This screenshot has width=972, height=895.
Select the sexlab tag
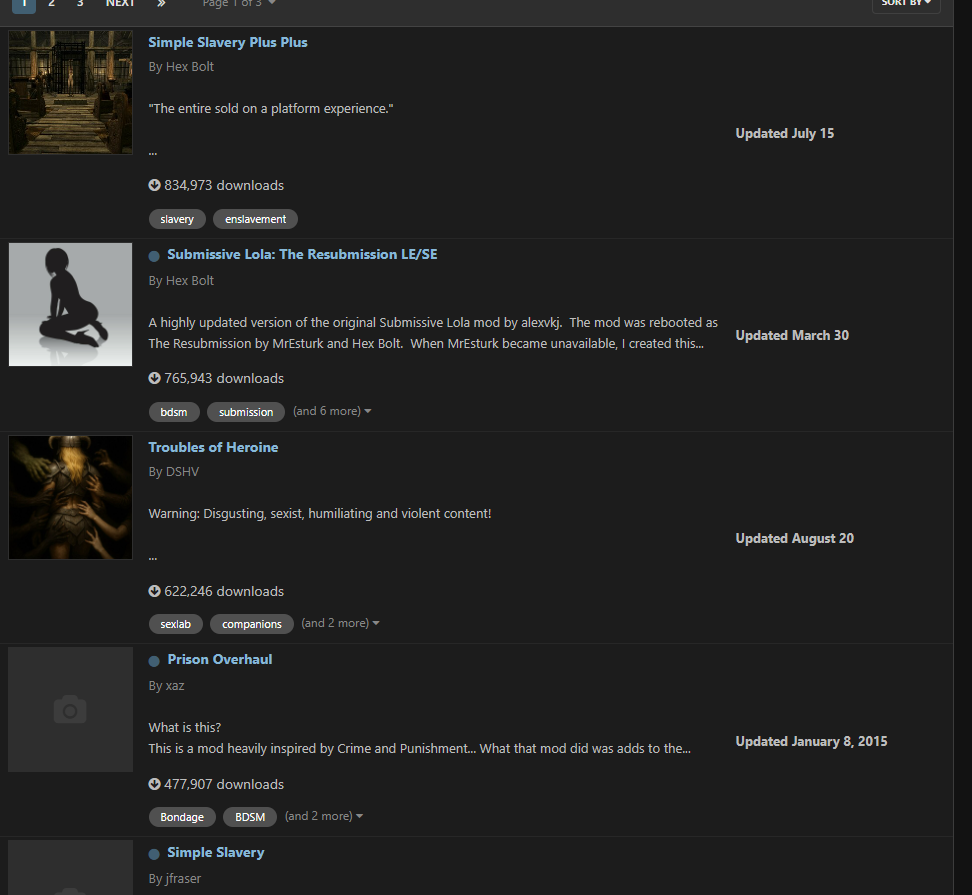coord(175,624)
